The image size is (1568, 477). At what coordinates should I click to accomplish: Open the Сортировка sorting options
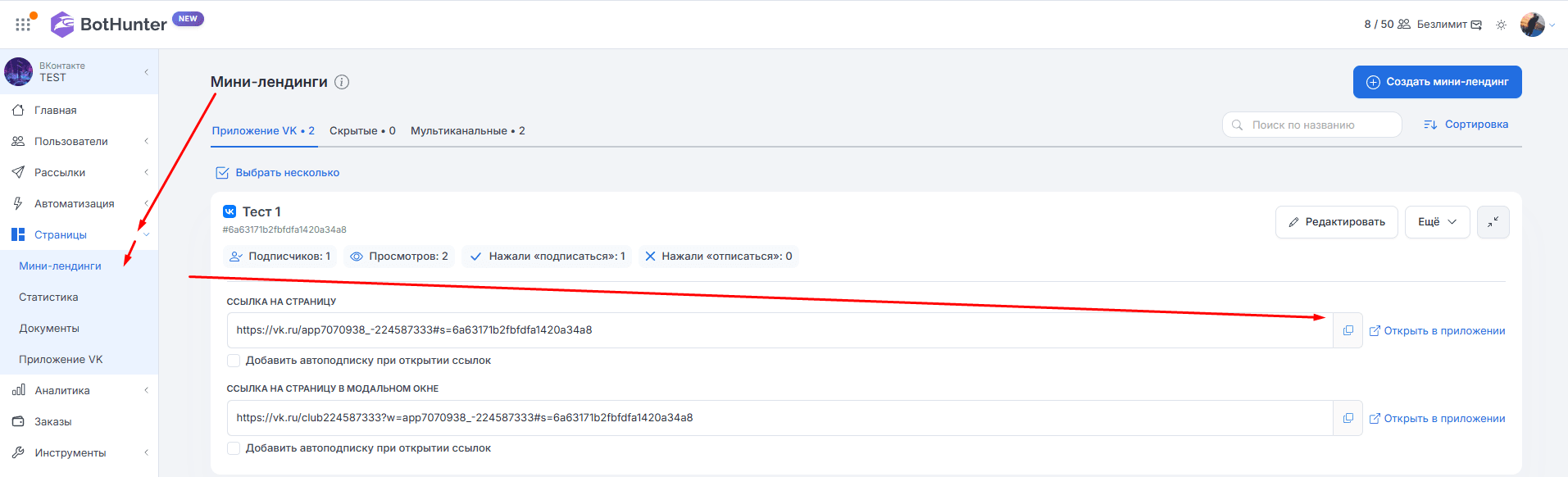1466,125
